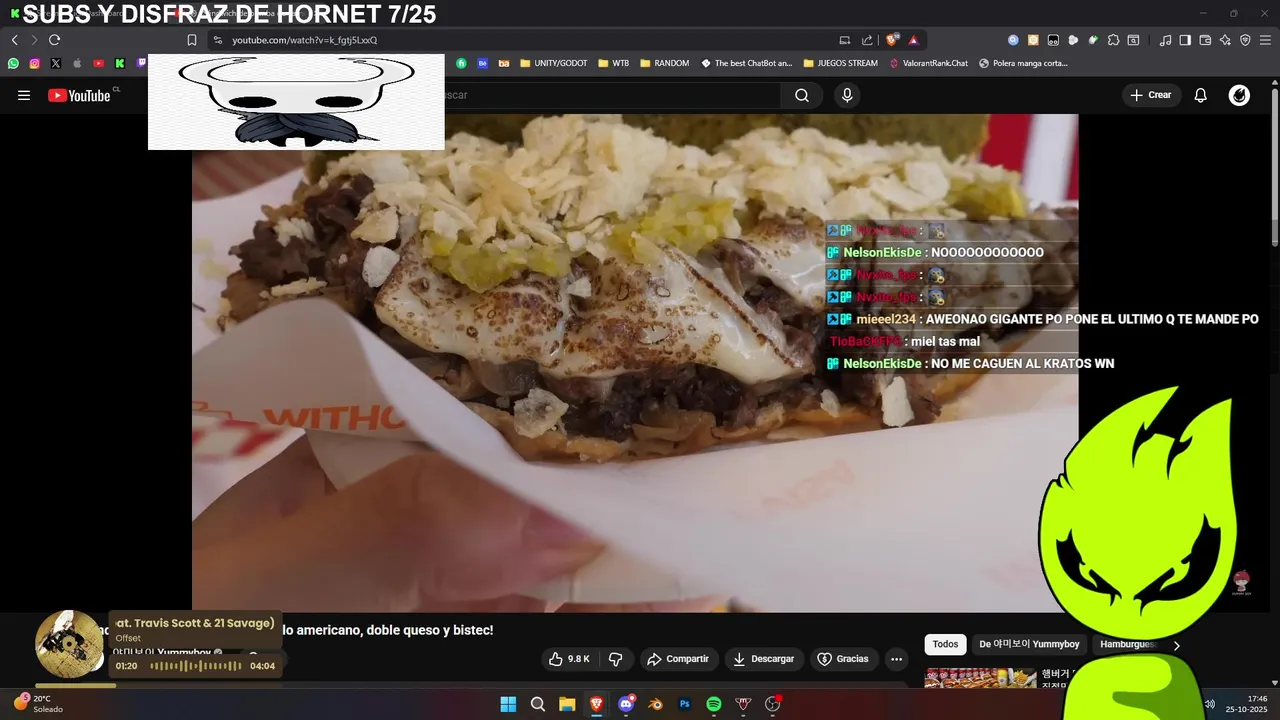1280x720 pixels.
Task: Open the RANDOM bookmarks folder
Action: (664, 63)
